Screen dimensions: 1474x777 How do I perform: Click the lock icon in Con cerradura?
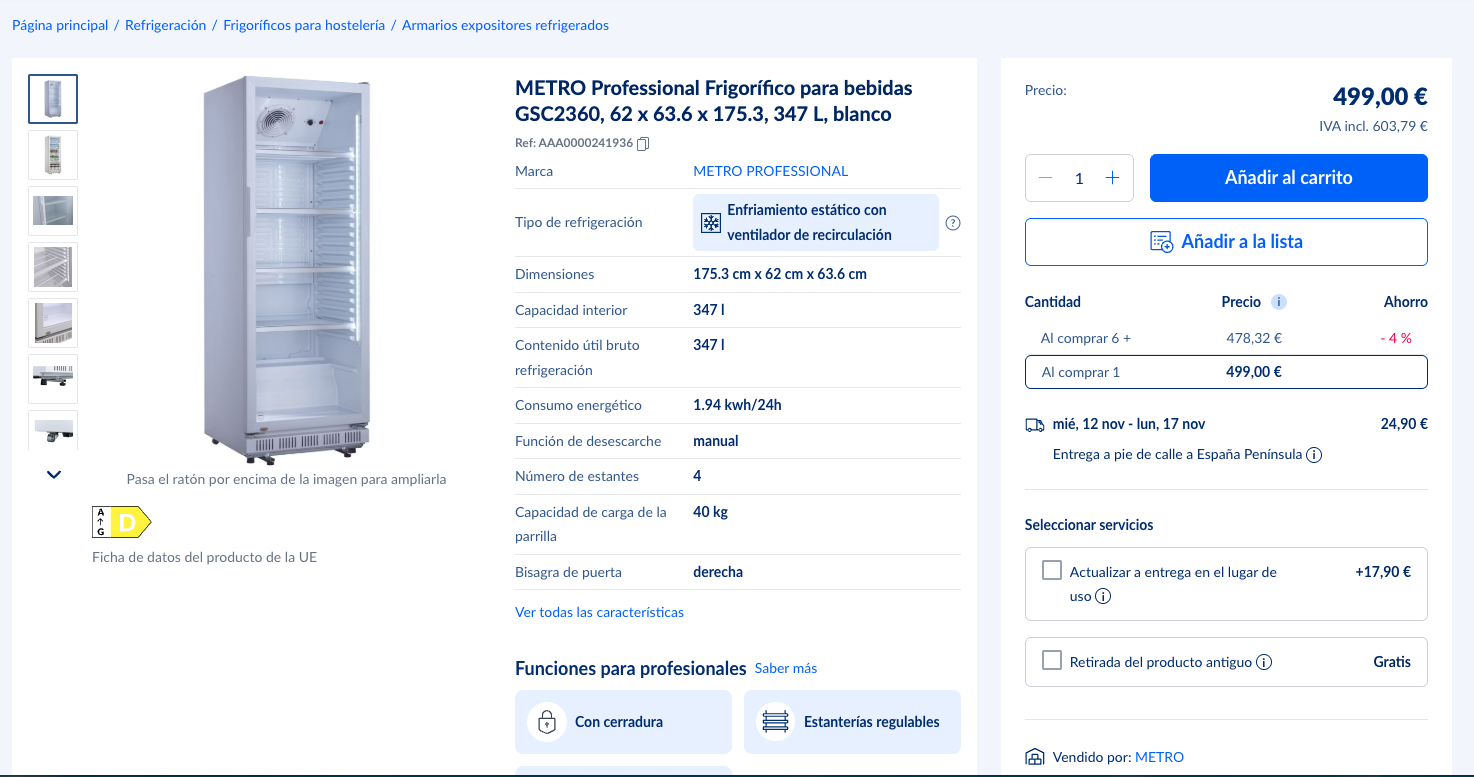[x=546, y=722]
